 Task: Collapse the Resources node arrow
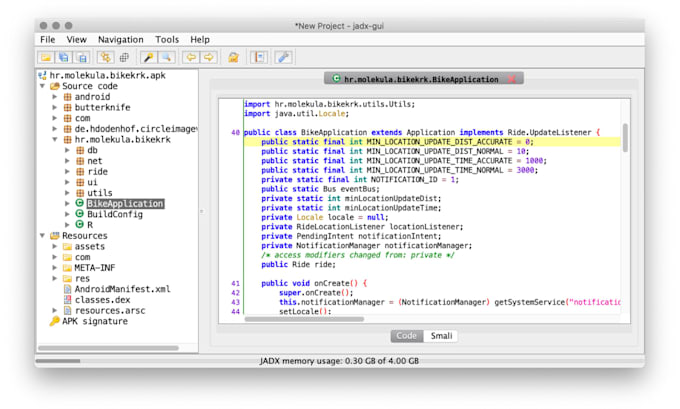tap(42, 236)
